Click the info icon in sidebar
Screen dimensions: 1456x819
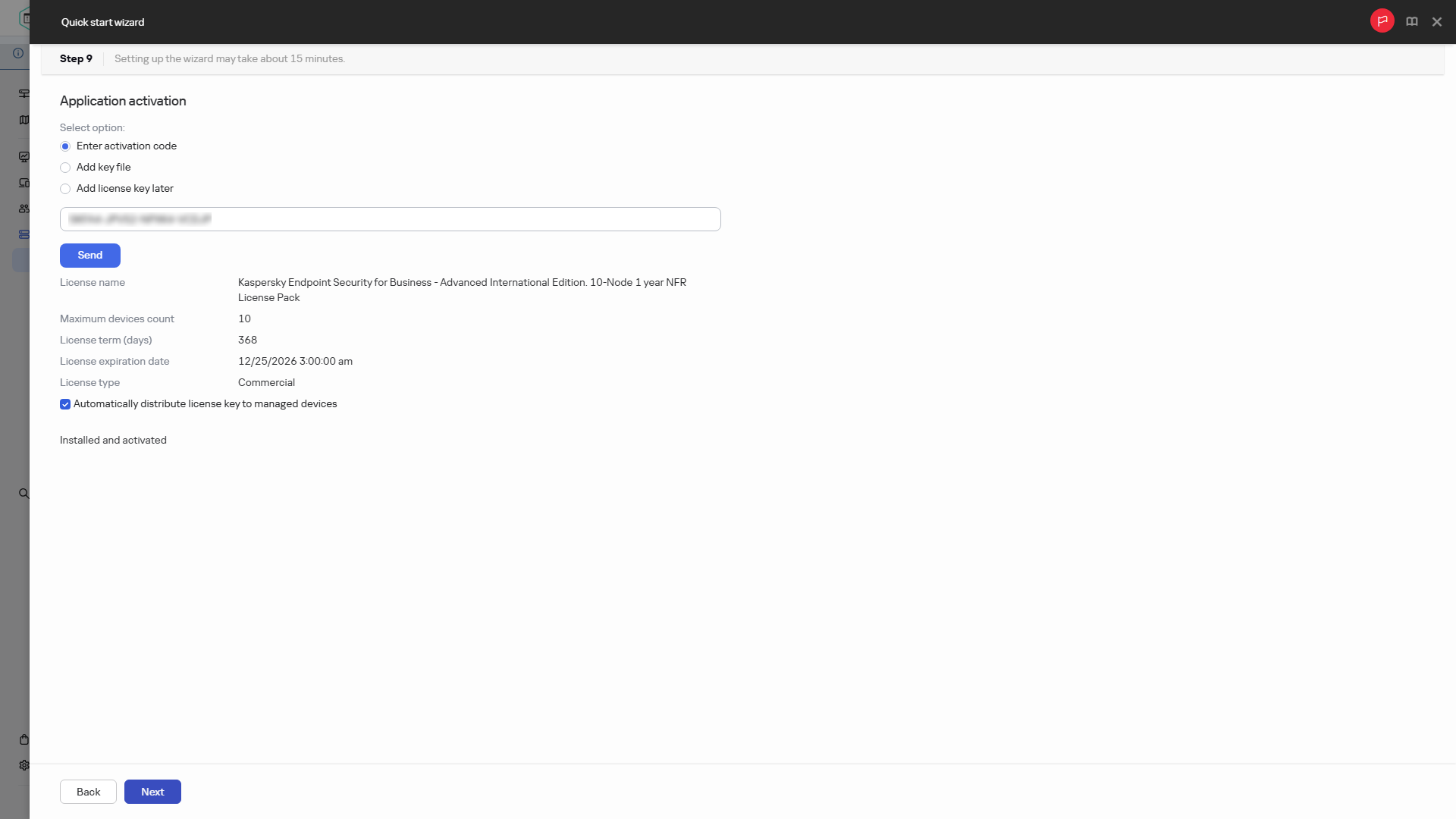click(x=18, y=53)
